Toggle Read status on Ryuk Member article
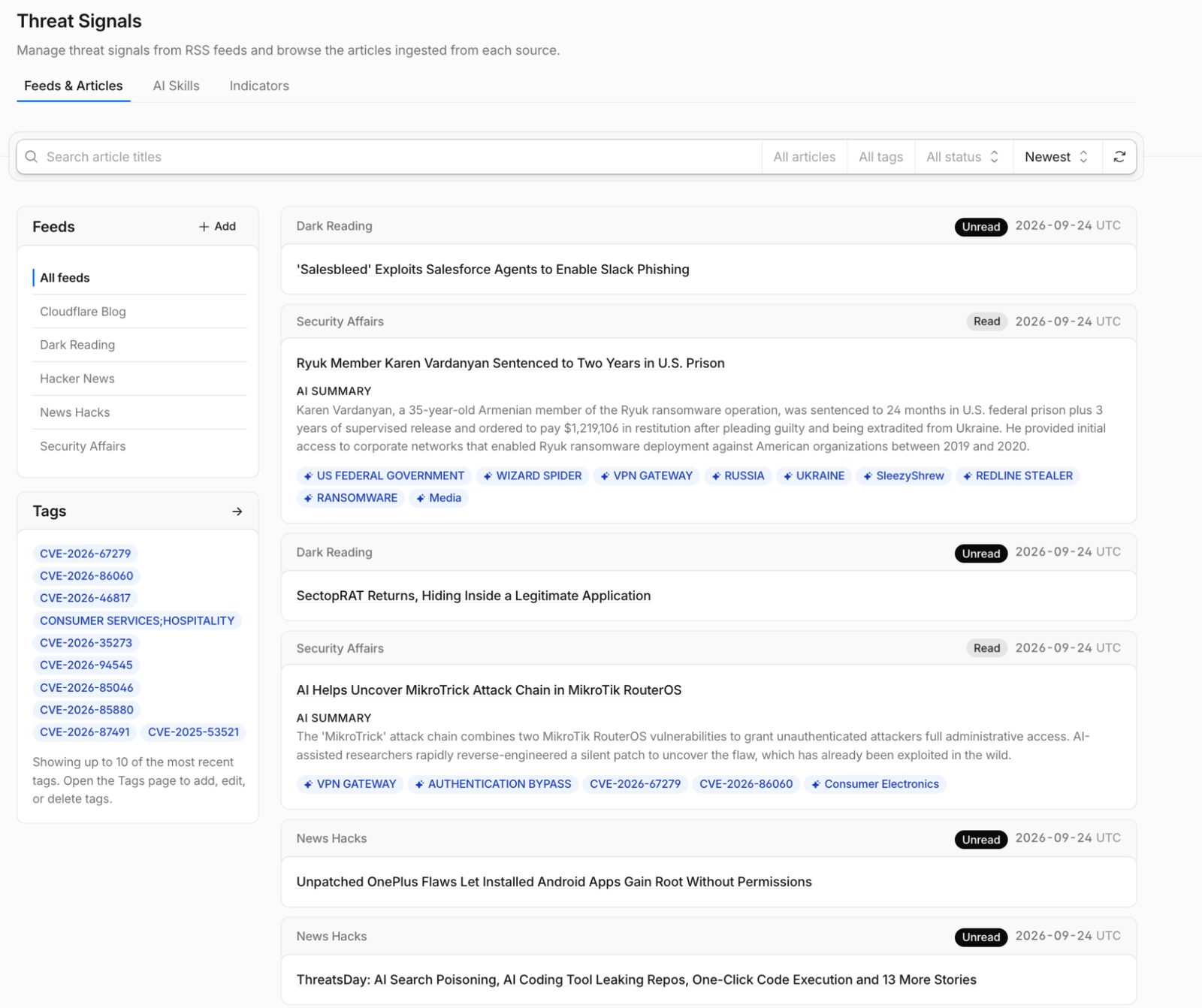 click(x=987, y=321)
